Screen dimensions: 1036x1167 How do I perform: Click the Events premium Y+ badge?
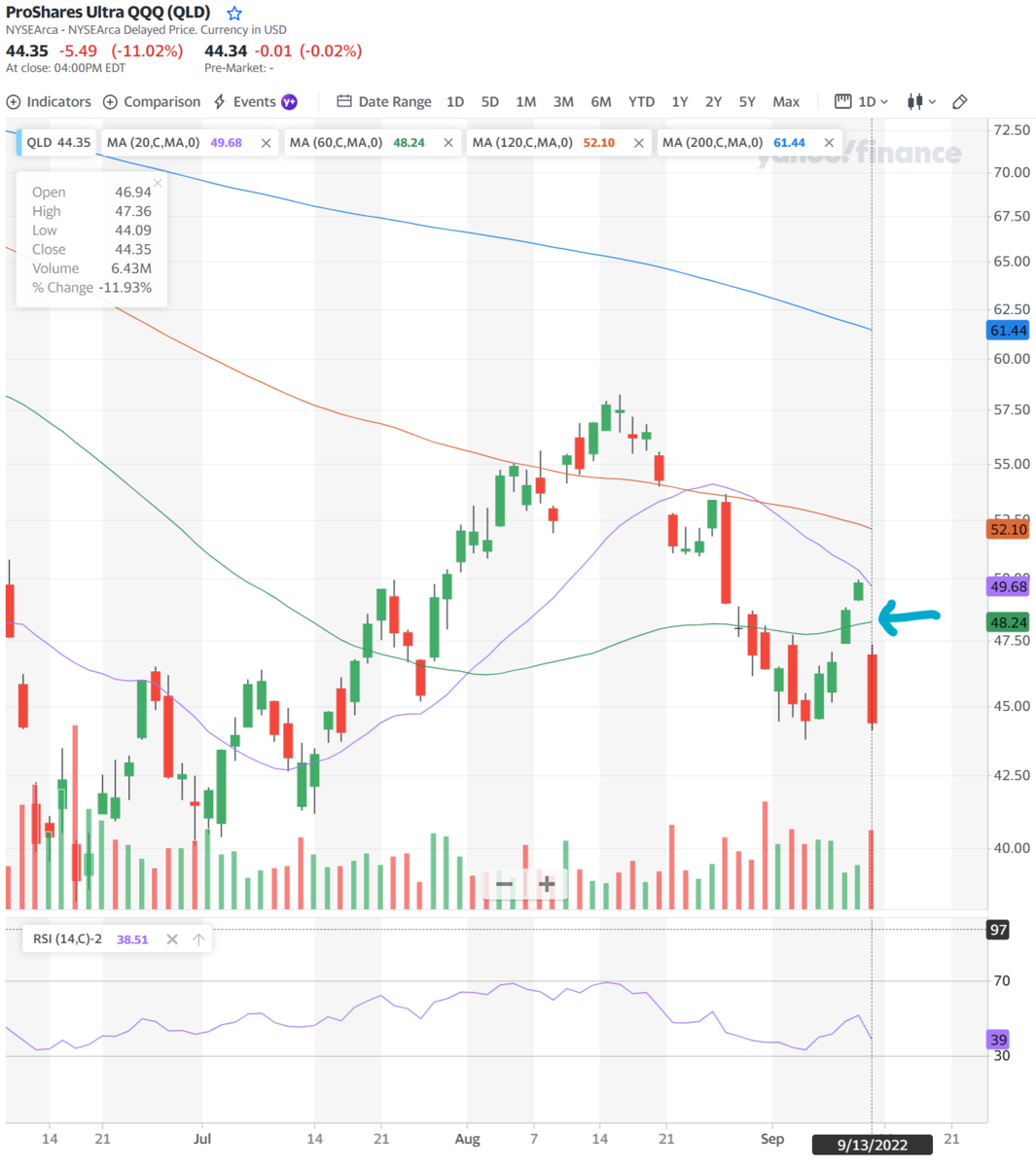pyautogui.click(x=289, y=102)
